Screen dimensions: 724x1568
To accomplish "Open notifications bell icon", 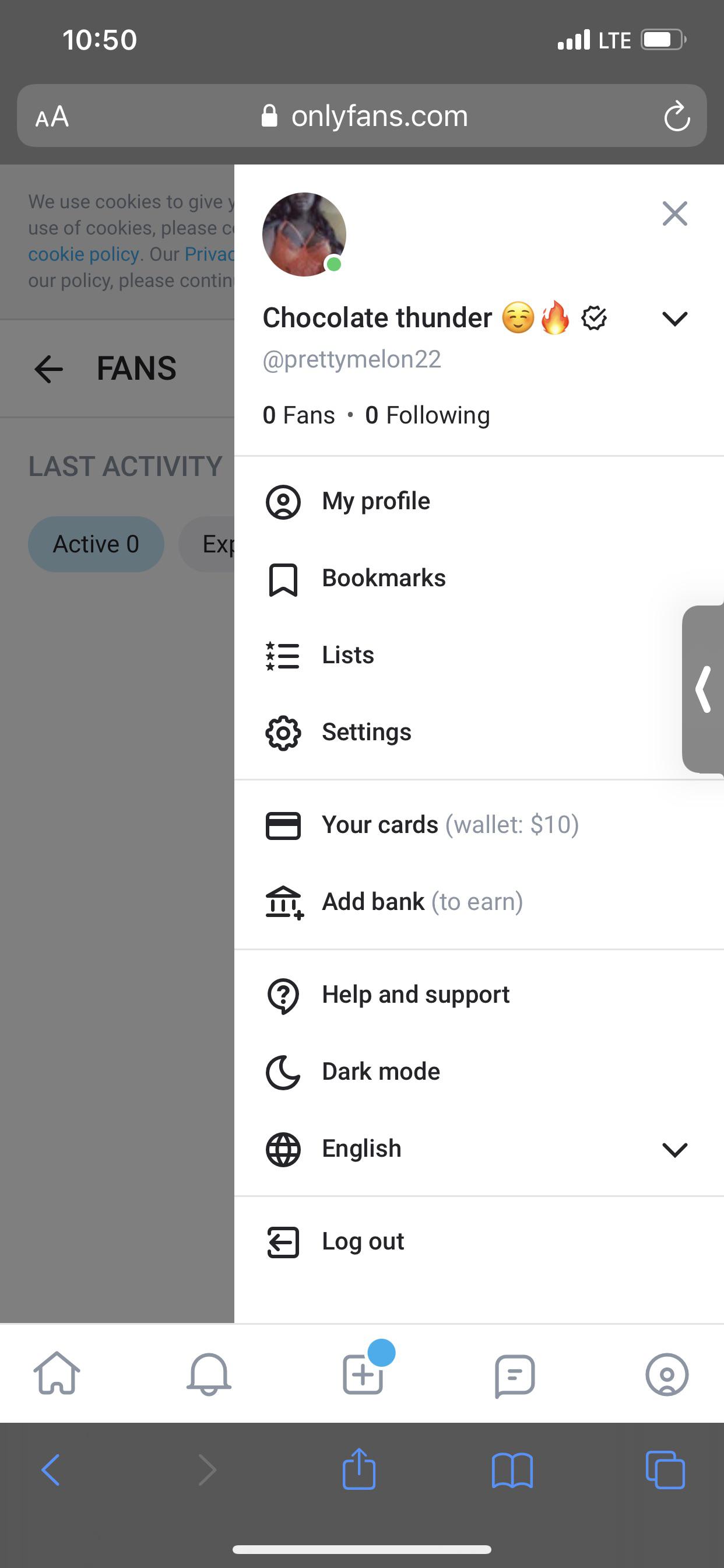I will 209,1374.
